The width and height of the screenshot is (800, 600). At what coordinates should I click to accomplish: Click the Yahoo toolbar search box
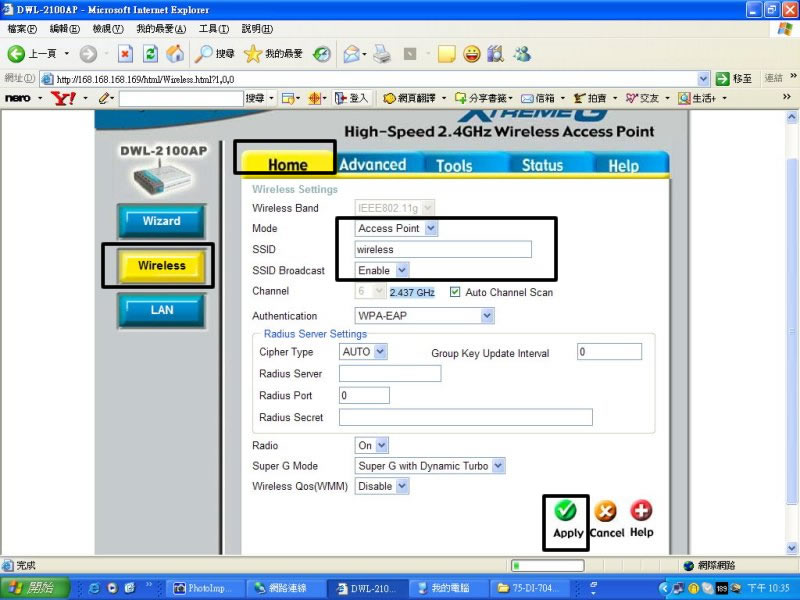(181, 98)
